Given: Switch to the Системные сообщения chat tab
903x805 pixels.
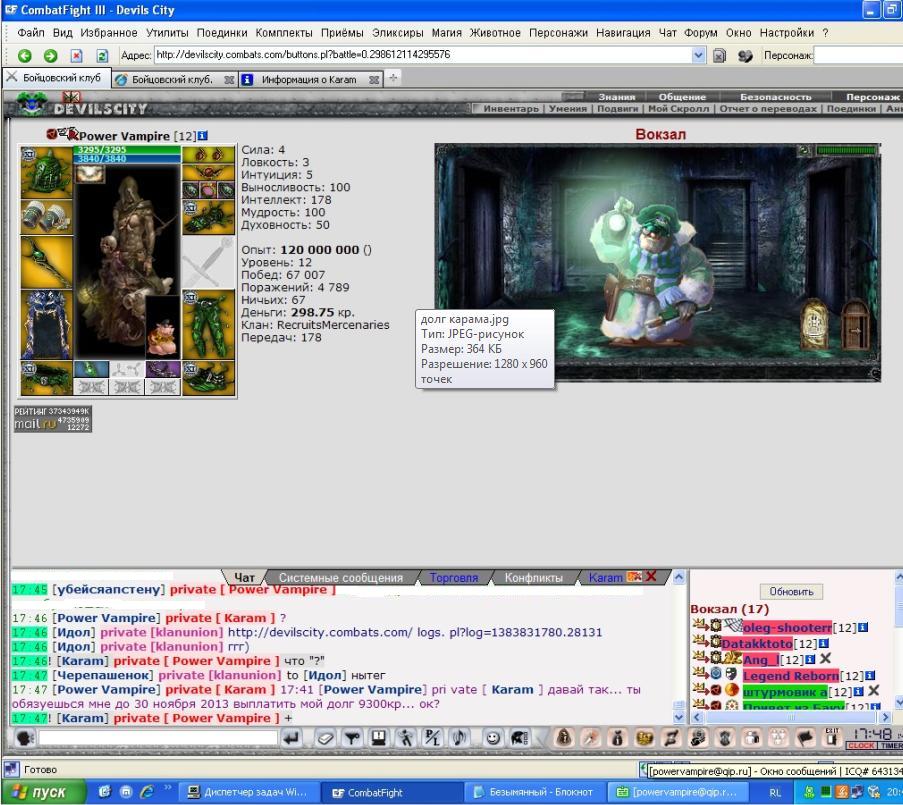Looking at the screenshot, I should tap(341, 578).
